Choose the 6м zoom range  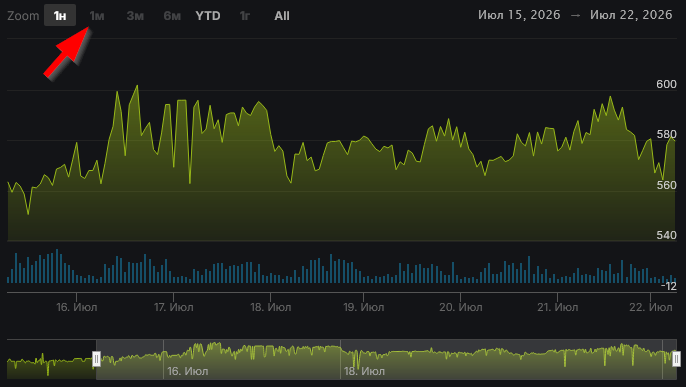point(172,16)
